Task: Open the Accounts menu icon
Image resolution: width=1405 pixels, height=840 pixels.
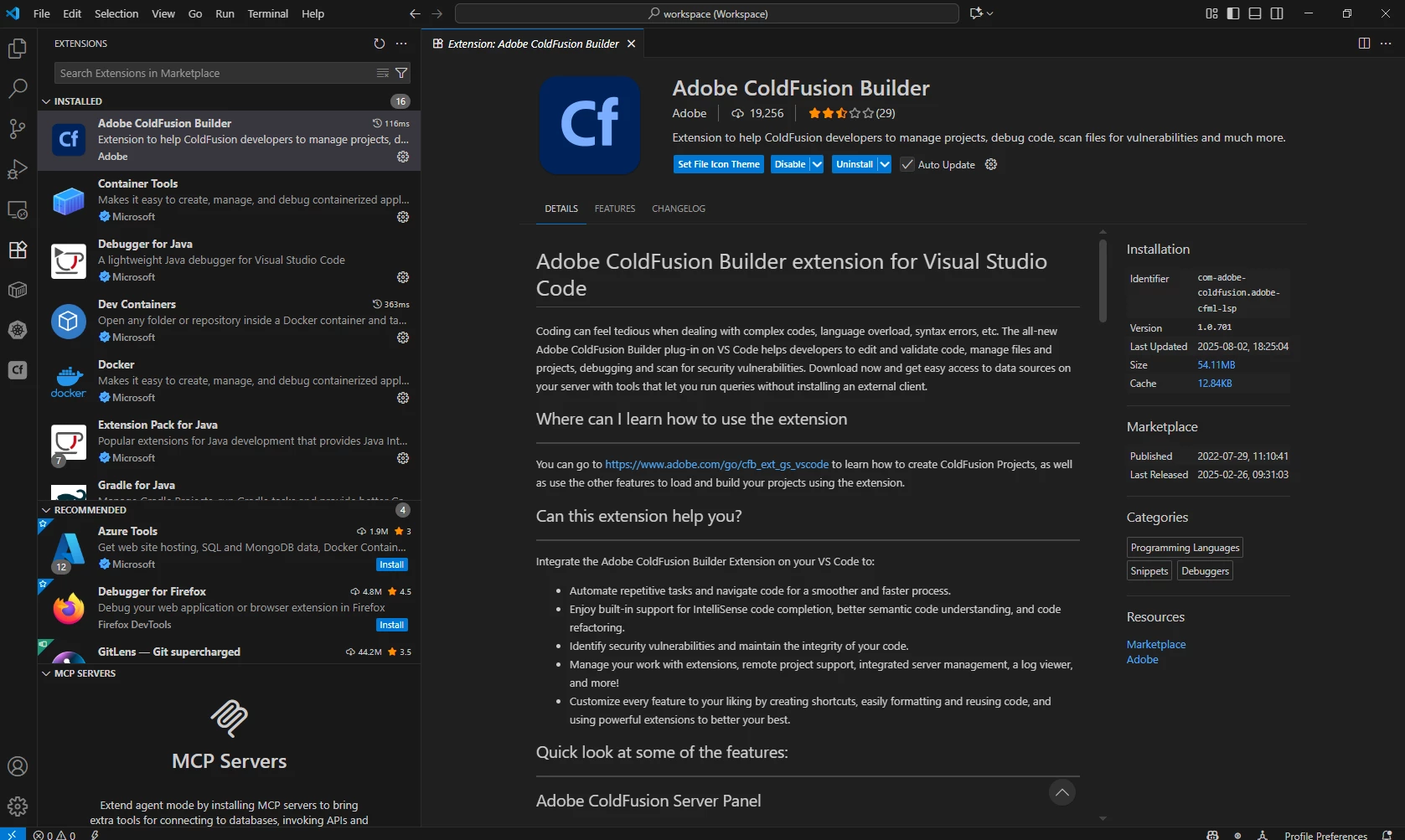Action: point(18,766)
